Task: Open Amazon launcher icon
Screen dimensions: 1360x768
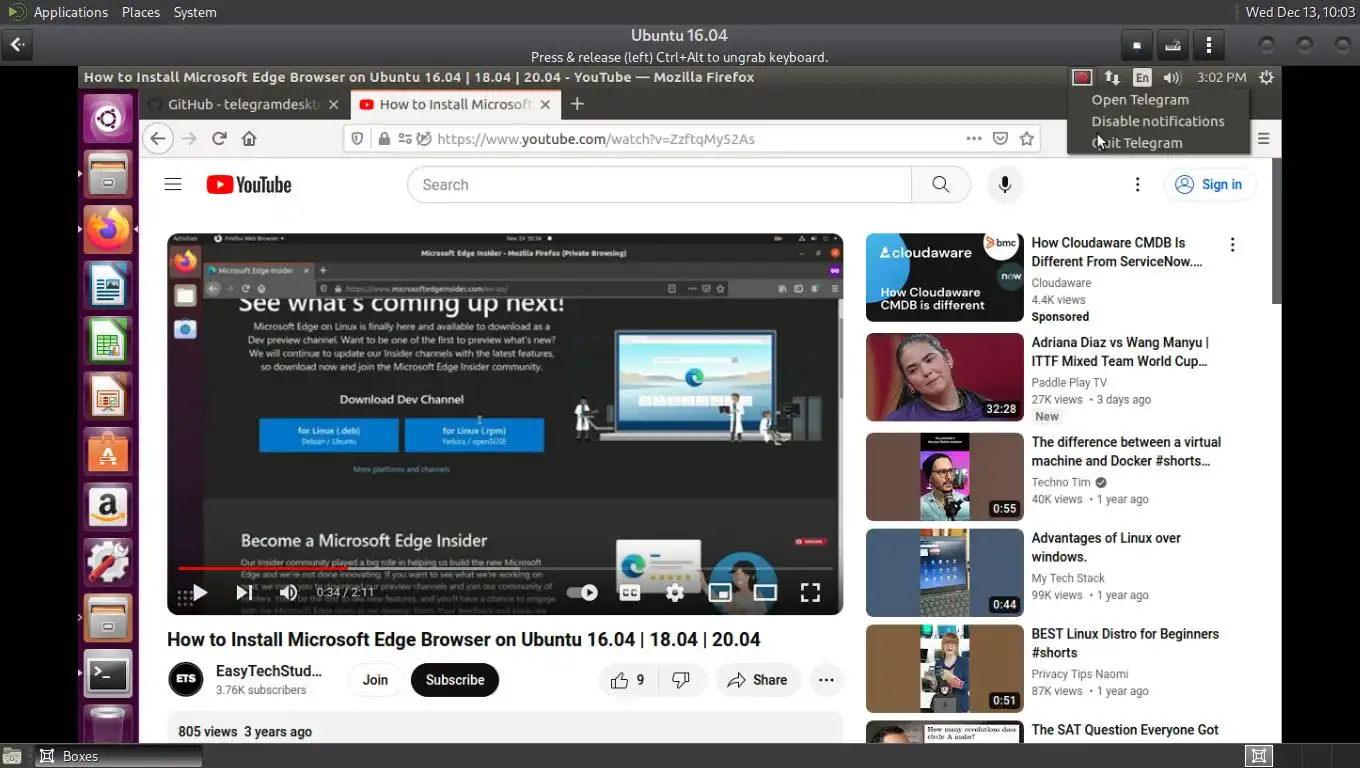Action: click(x=108, y=507)
